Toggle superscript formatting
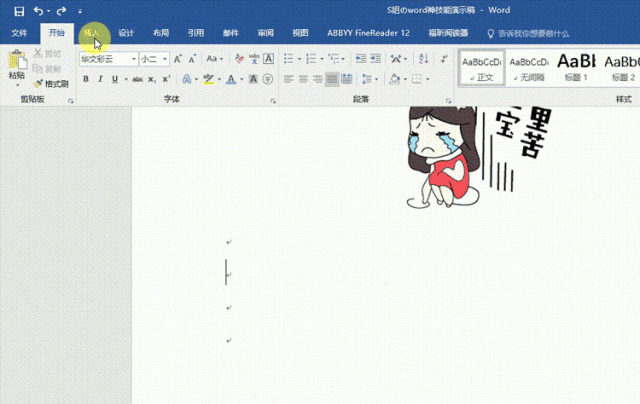The width and height of the screenshot is (640, 404). [x=166, y=79]
